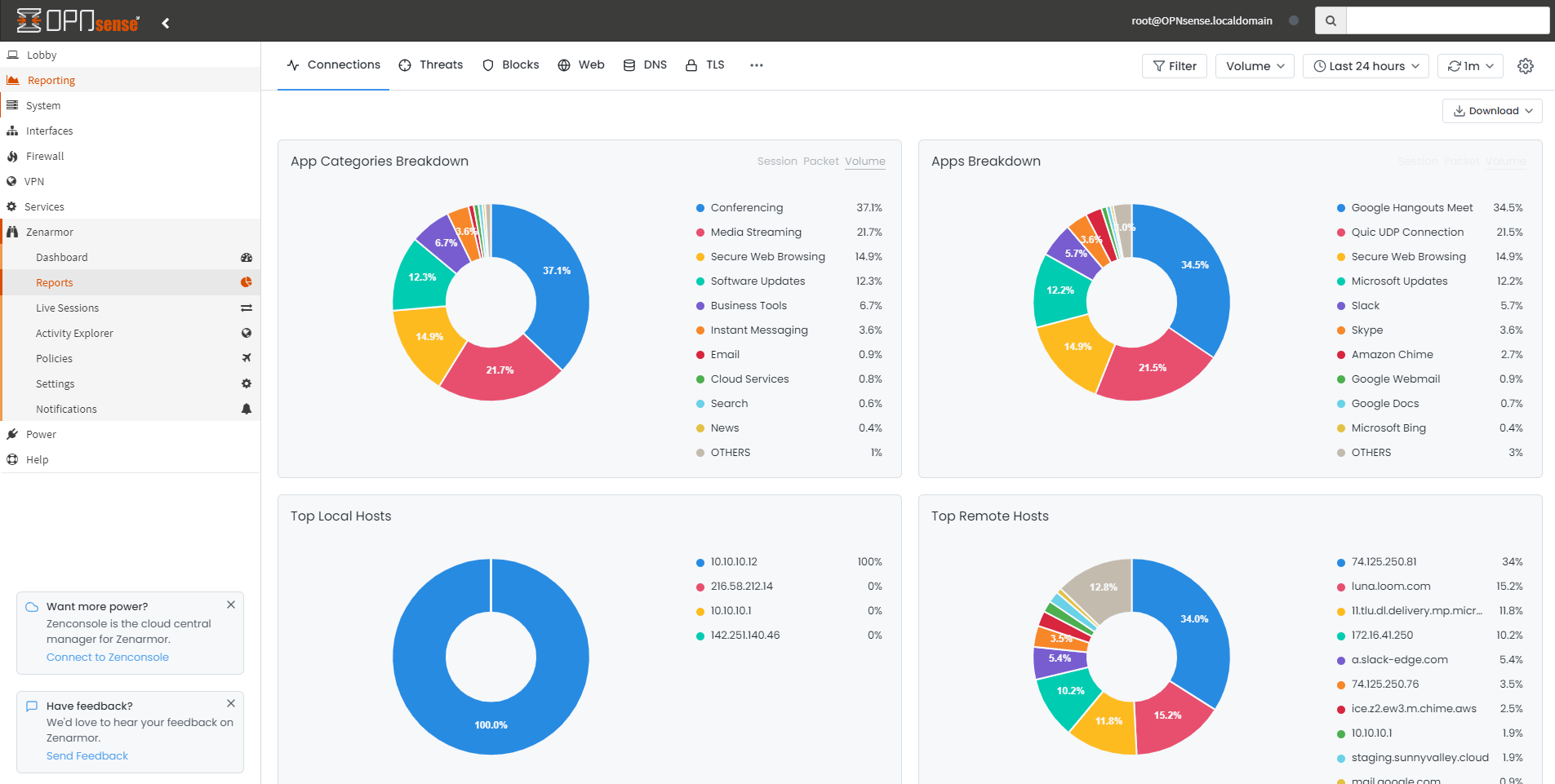Open the report settings gear icon
This screenshot has width=1555, height=784.
(x=1525, y=66)
